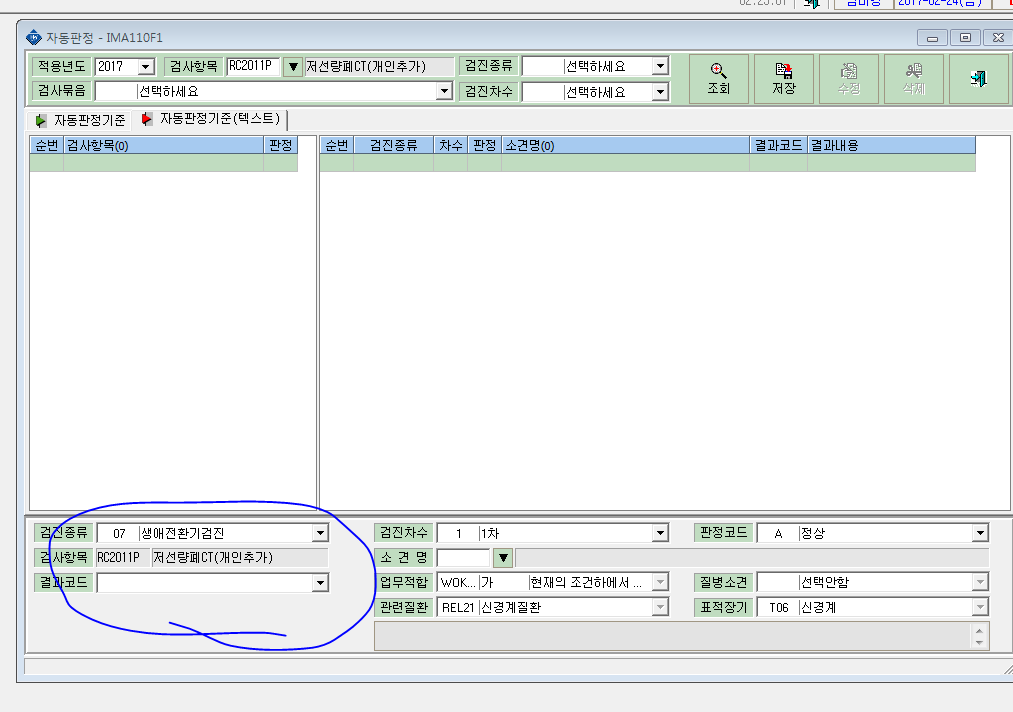This screenshot has height=712, width=1013.
Task: Click the window logo icon before 자동판정 title
Action: coord(34,37)
